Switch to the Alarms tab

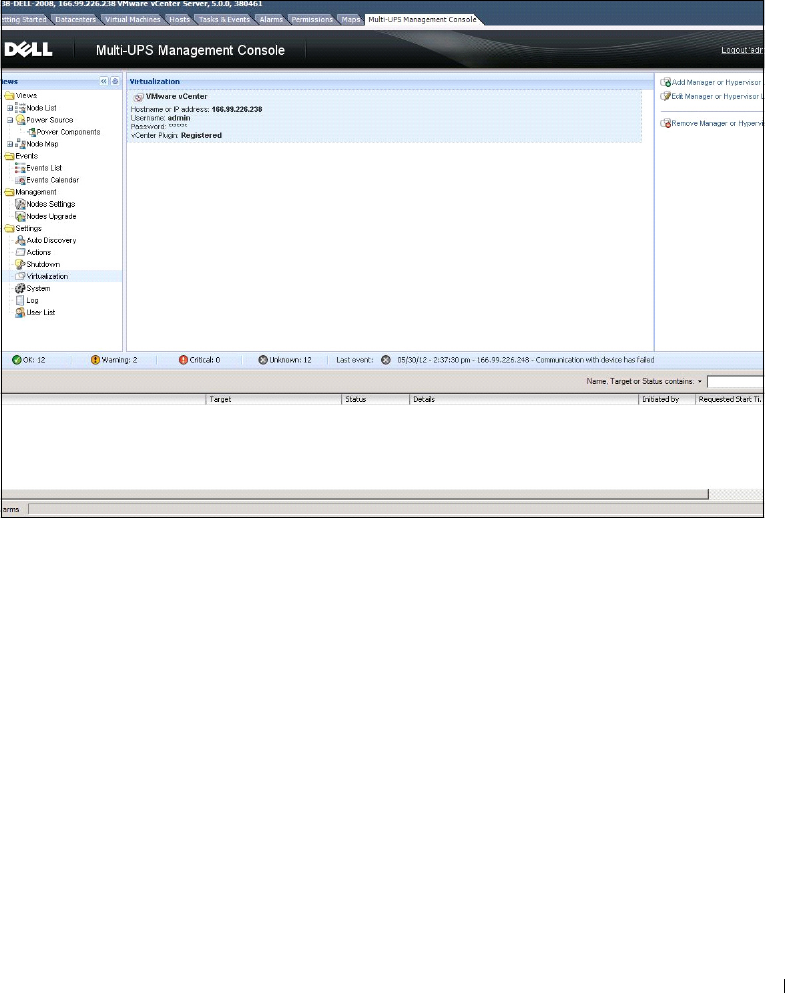pyautogui.click(x=271, y=20)
